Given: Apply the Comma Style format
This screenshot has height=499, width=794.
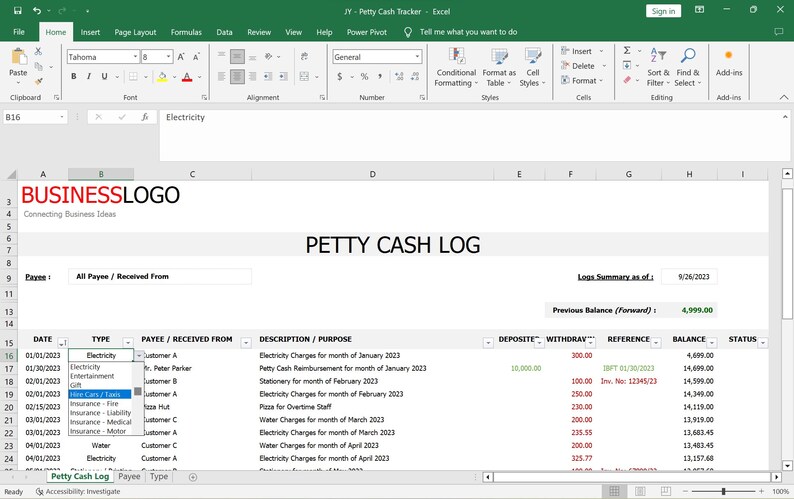Looking at the screenshot, I should [x=380, y=76].
